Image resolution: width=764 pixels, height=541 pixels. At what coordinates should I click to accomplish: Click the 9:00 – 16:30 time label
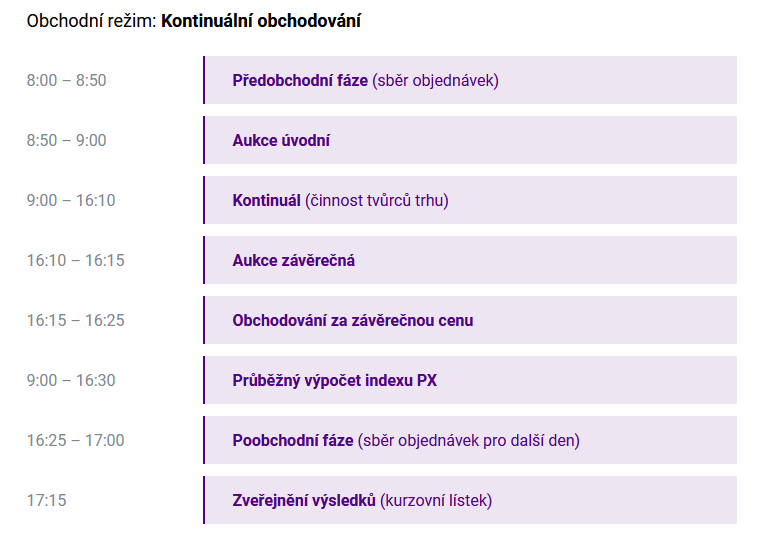[71, 380]
